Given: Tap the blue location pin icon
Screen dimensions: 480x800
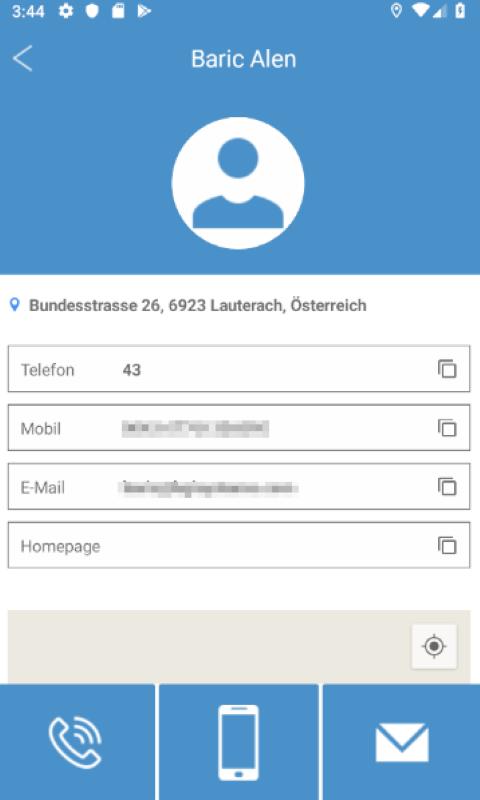Looking at the screenshot, I should pos(15,305).
